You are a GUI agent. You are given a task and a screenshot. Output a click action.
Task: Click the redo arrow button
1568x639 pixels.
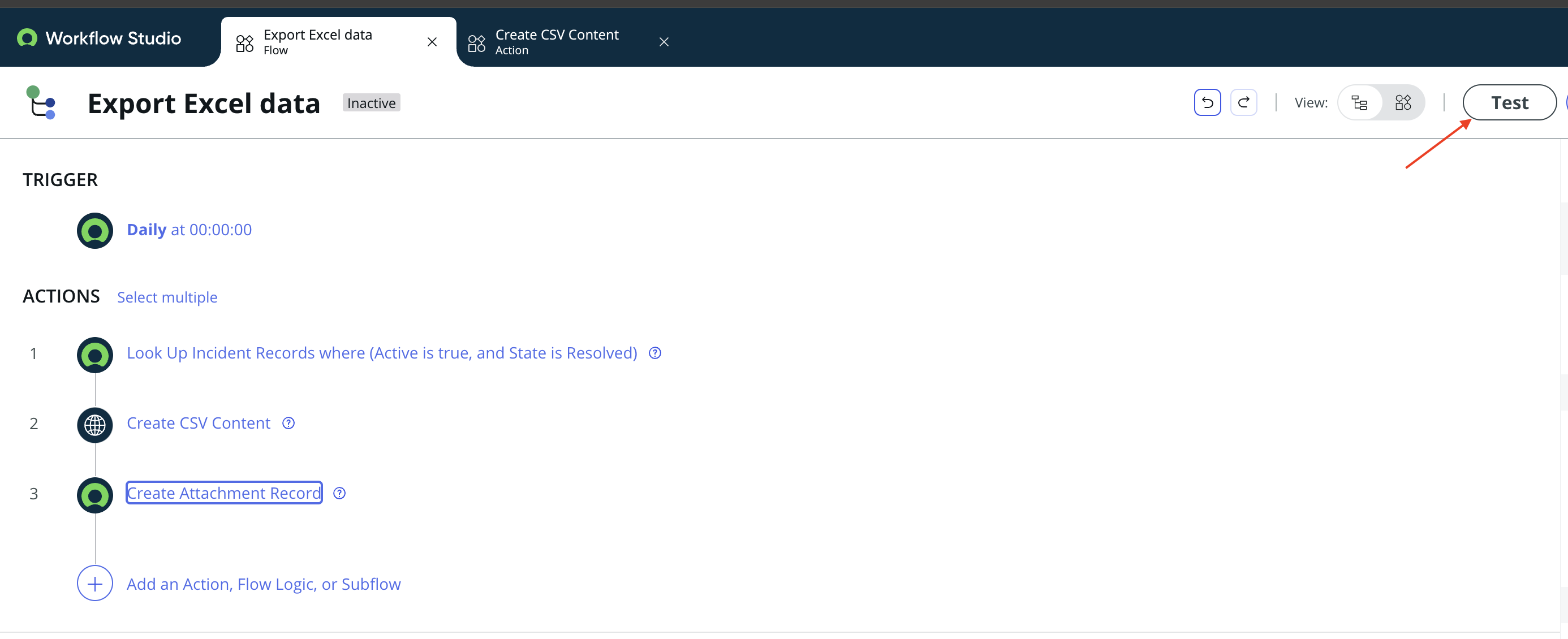point(1243,102)
